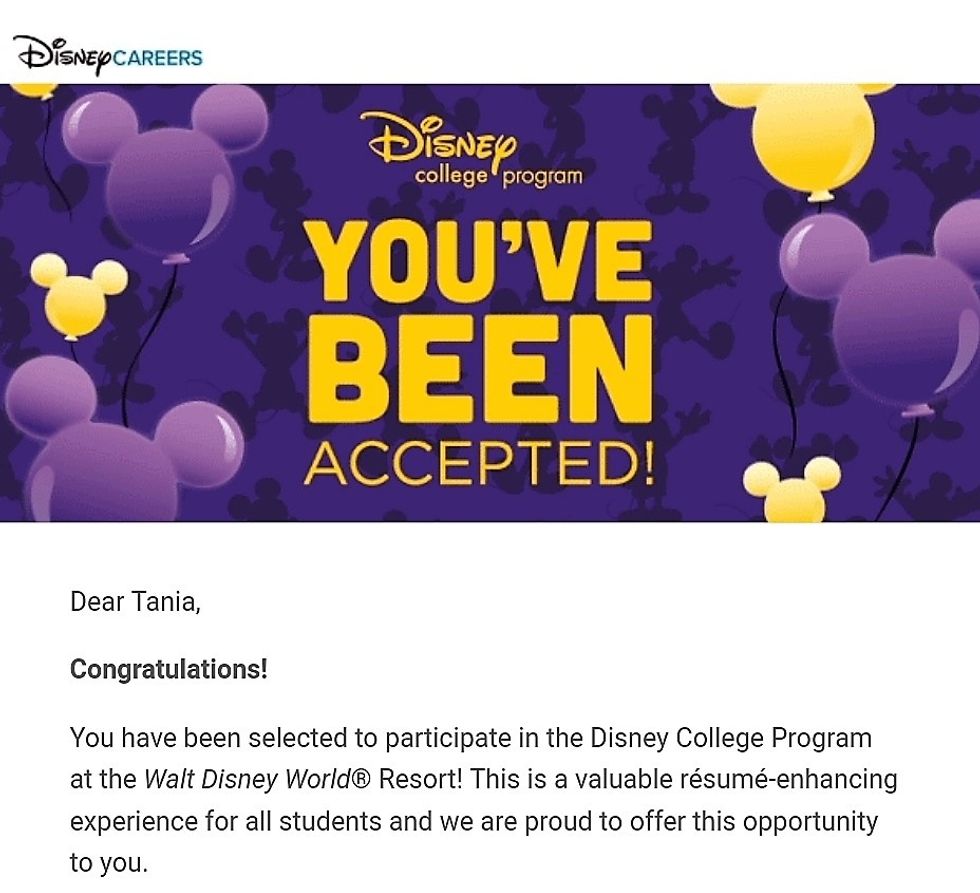Click the "ACCEPTED!" banner text
Image resolution: width=980 pixels, height=893 pixels.
(480, 463)
